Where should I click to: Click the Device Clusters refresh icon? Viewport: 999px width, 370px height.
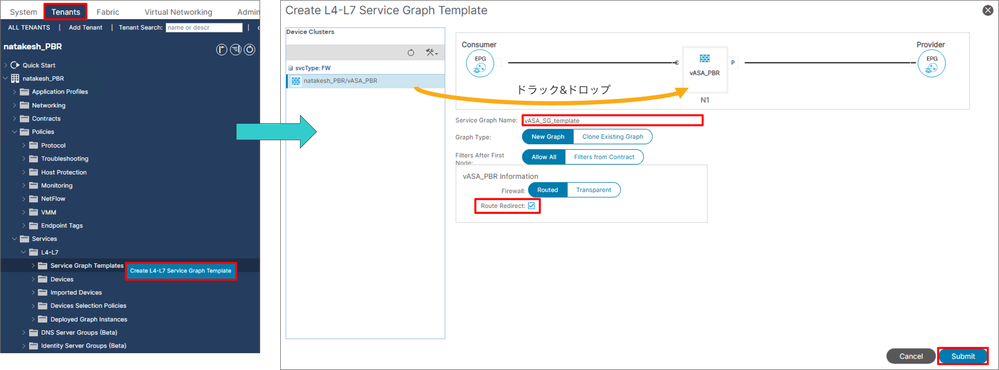tap(411, 52)
